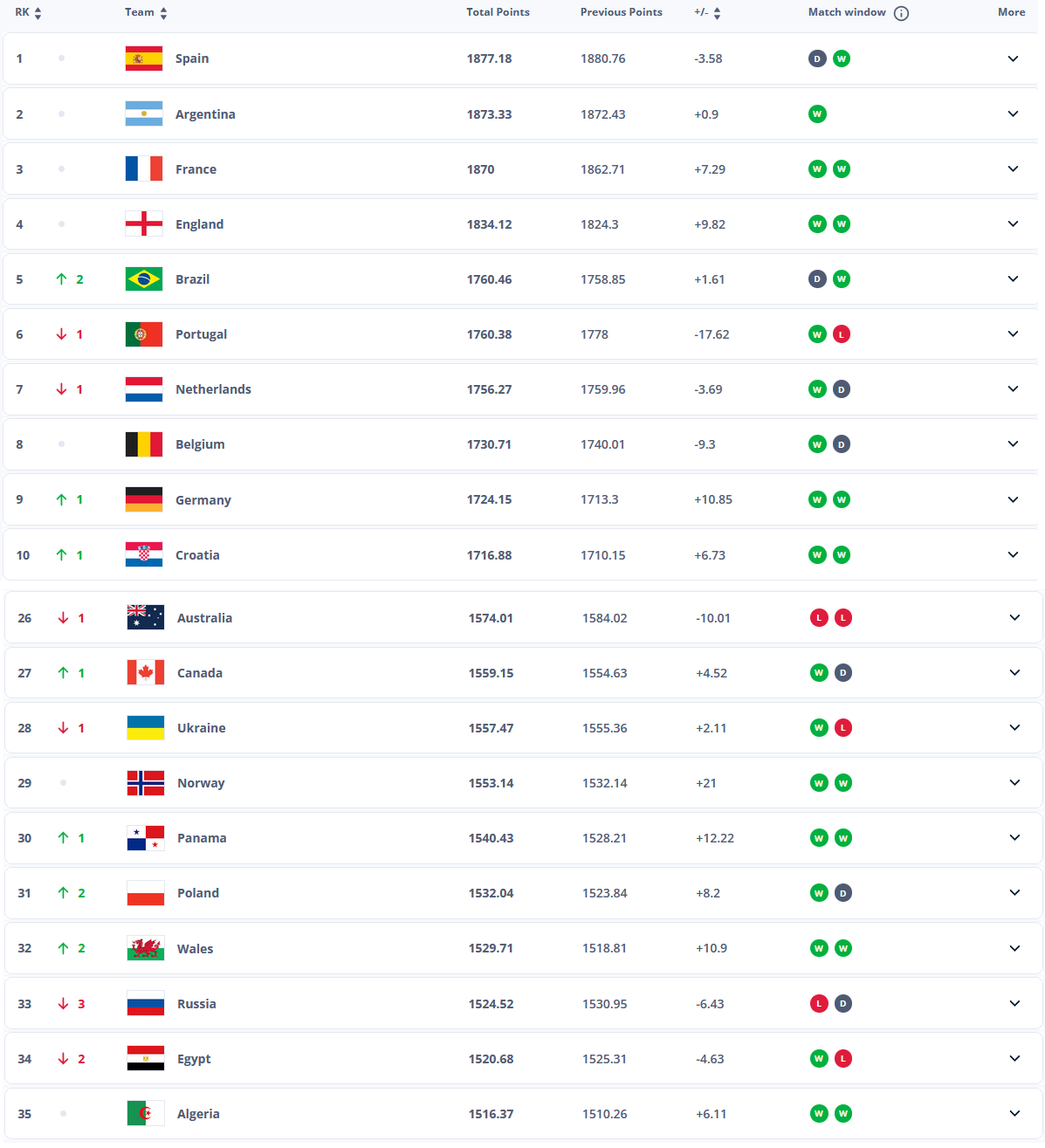Open the Netherlands team link

tap(213, 389)
